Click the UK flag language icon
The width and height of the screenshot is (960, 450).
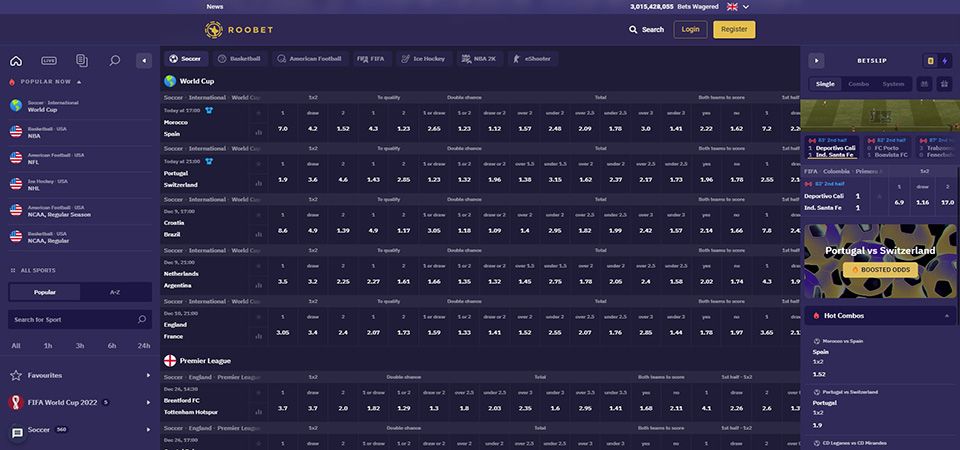coord(732,7)
